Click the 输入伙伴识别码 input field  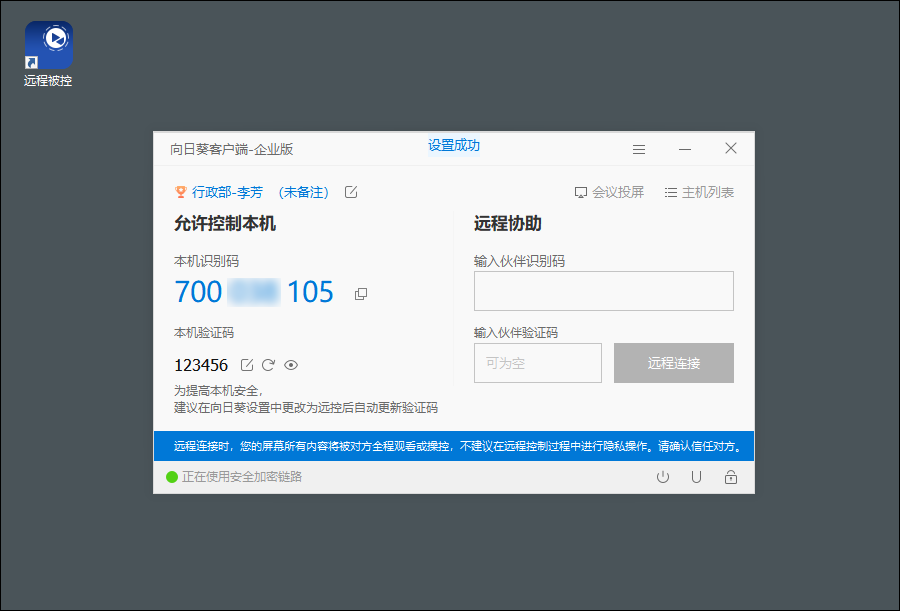pos(603,291)
